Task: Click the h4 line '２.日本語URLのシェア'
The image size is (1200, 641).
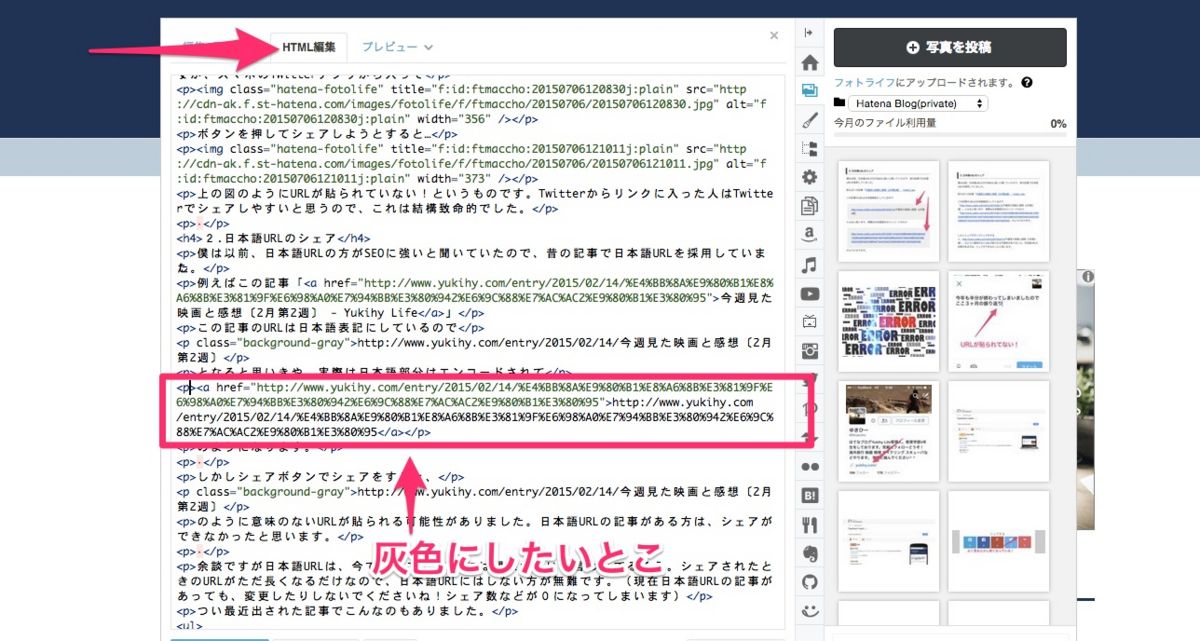Action: coord(273,239)
